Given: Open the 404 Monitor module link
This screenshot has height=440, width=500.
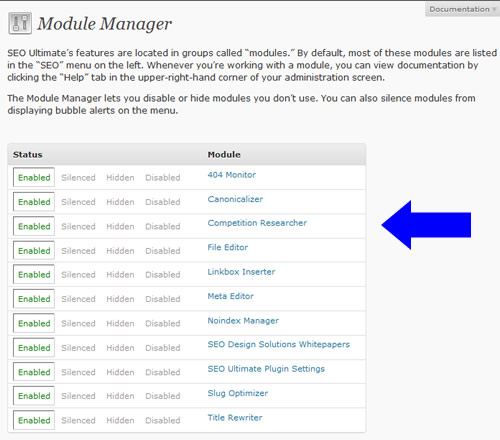Looking at the screenshot, I should click(x=232, y=175).
